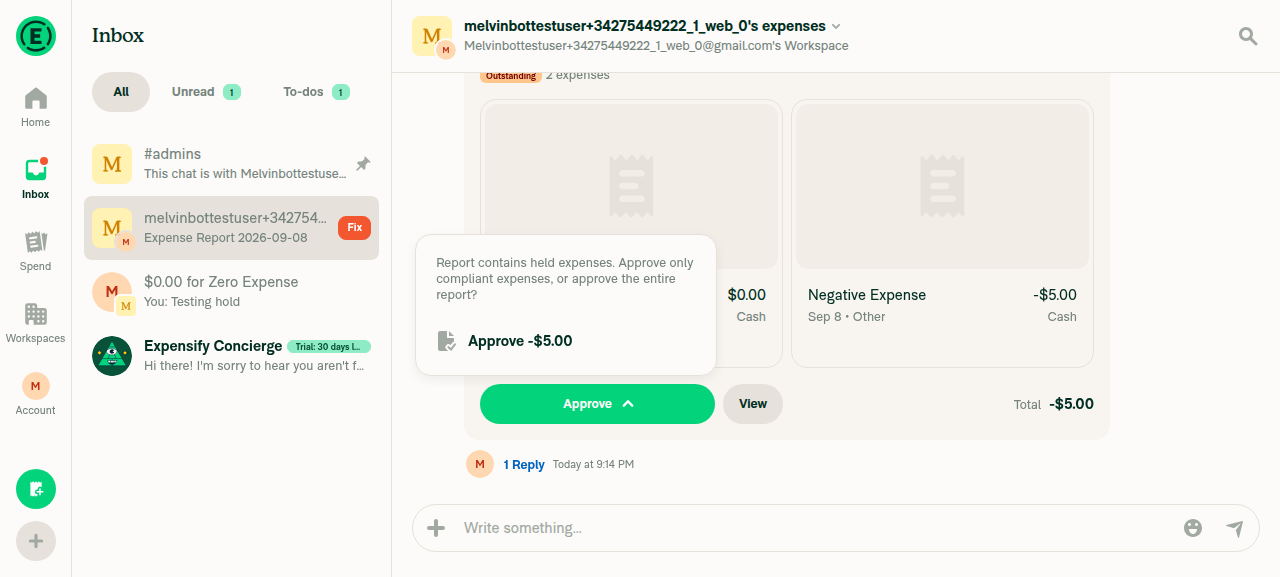1280x577 pixels.
Task: Click the Inbox heading
Action: (118, 36)
